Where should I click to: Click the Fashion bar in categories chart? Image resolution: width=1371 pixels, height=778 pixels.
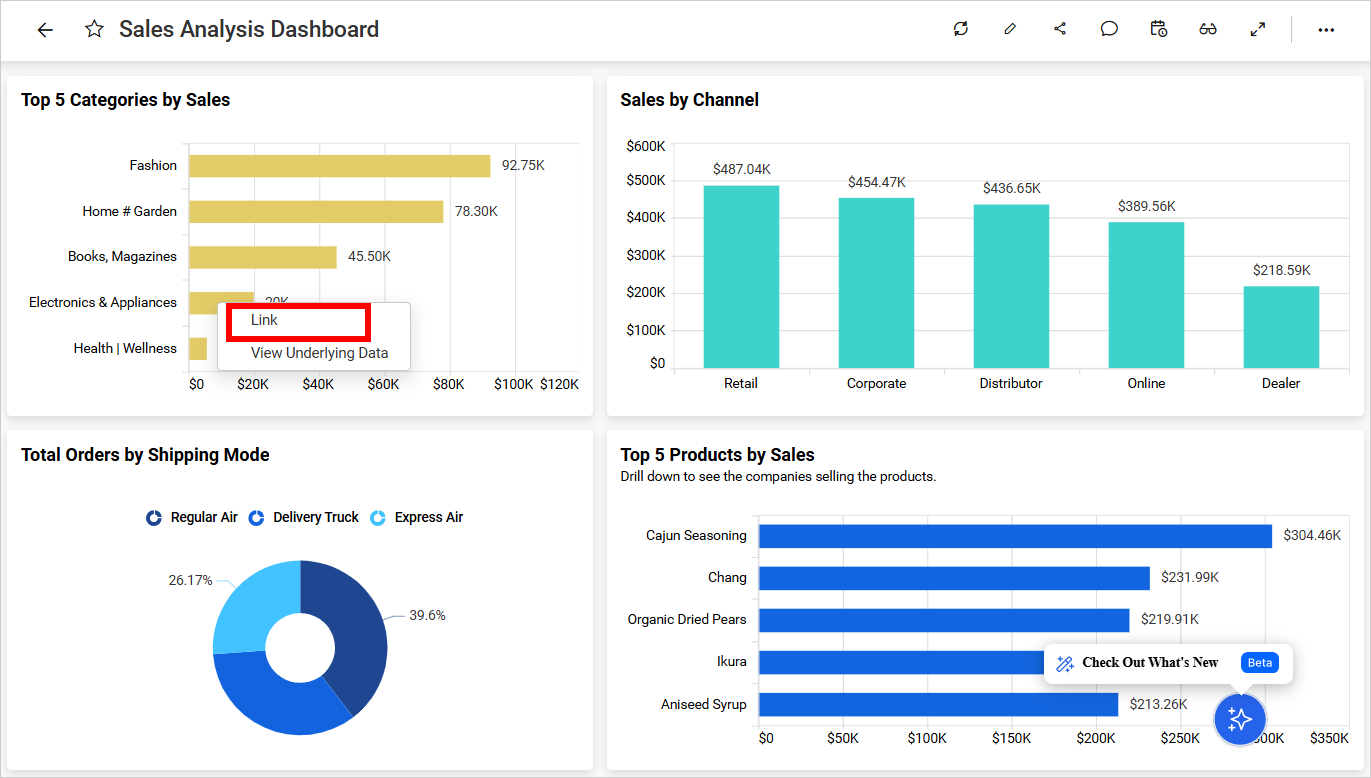tap(339, 166)
